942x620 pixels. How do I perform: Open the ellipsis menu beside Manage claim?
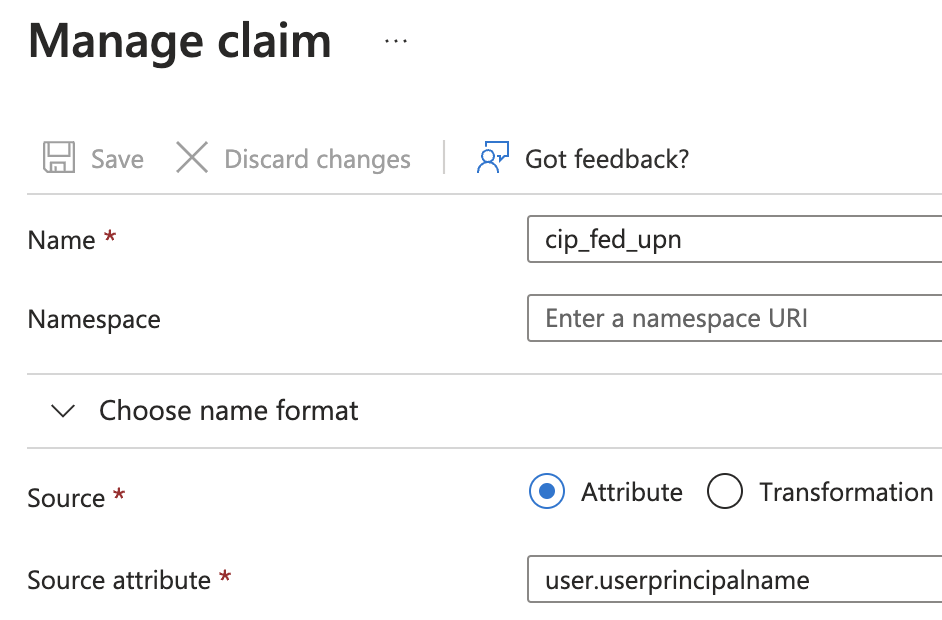396,41
